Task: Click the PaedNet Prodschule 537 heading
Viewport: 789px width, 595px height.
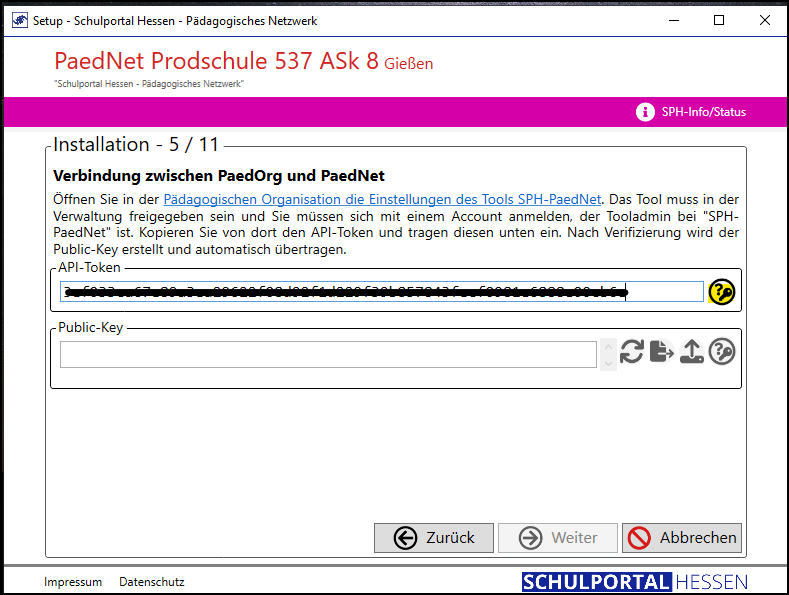Action: [244, 61]
